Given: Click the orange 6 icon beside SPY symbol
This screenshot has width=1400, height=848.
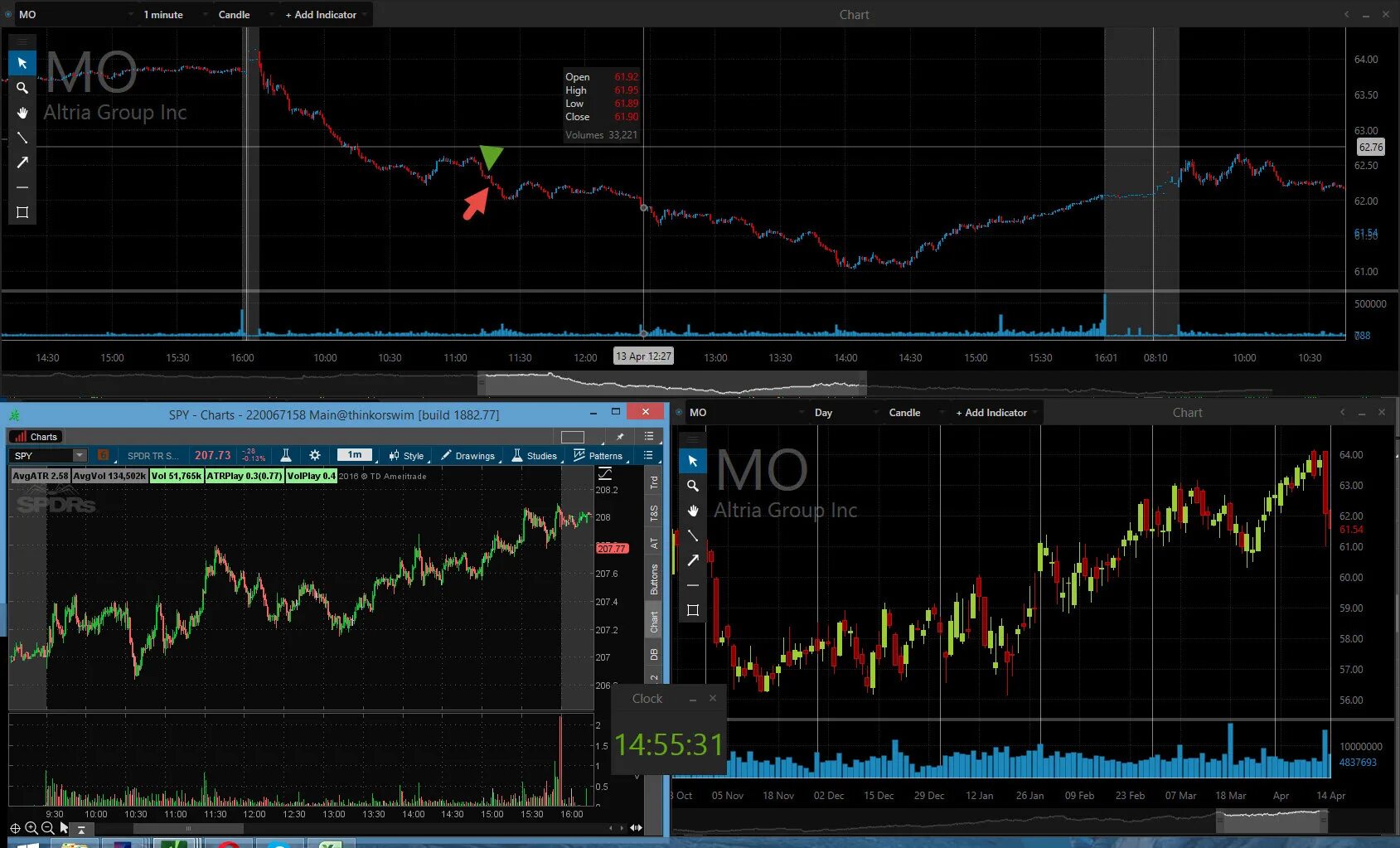Looking at the screenshot, I should [x=104, y=455].
